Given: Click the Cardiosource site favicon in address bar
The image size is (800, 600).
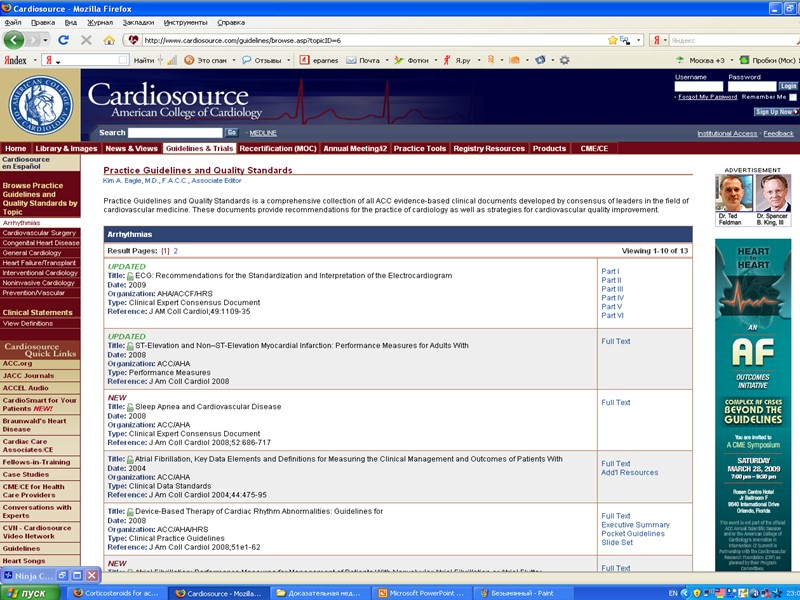Looking at the screenshot, I should pyautogui.click(x=134, y=40).
